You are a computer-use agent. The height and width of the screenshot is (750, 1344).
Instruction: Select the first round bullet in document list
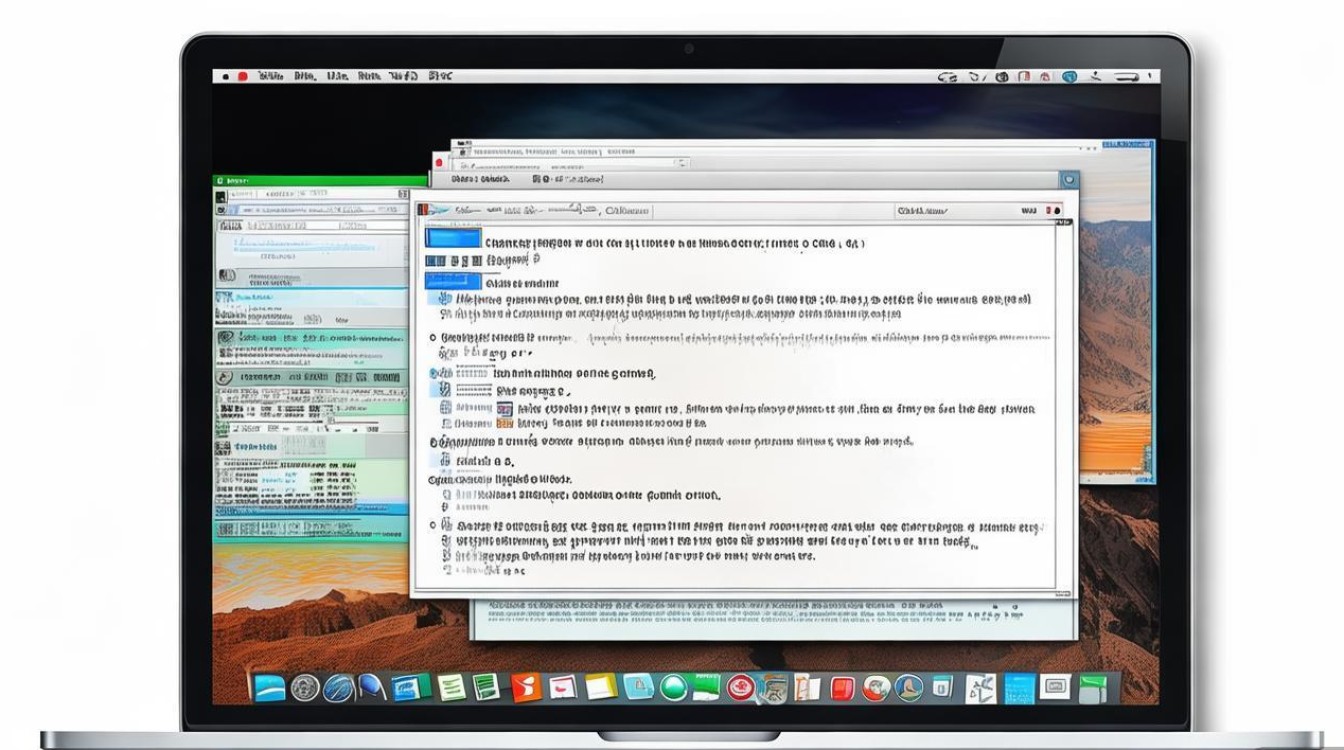433,338
